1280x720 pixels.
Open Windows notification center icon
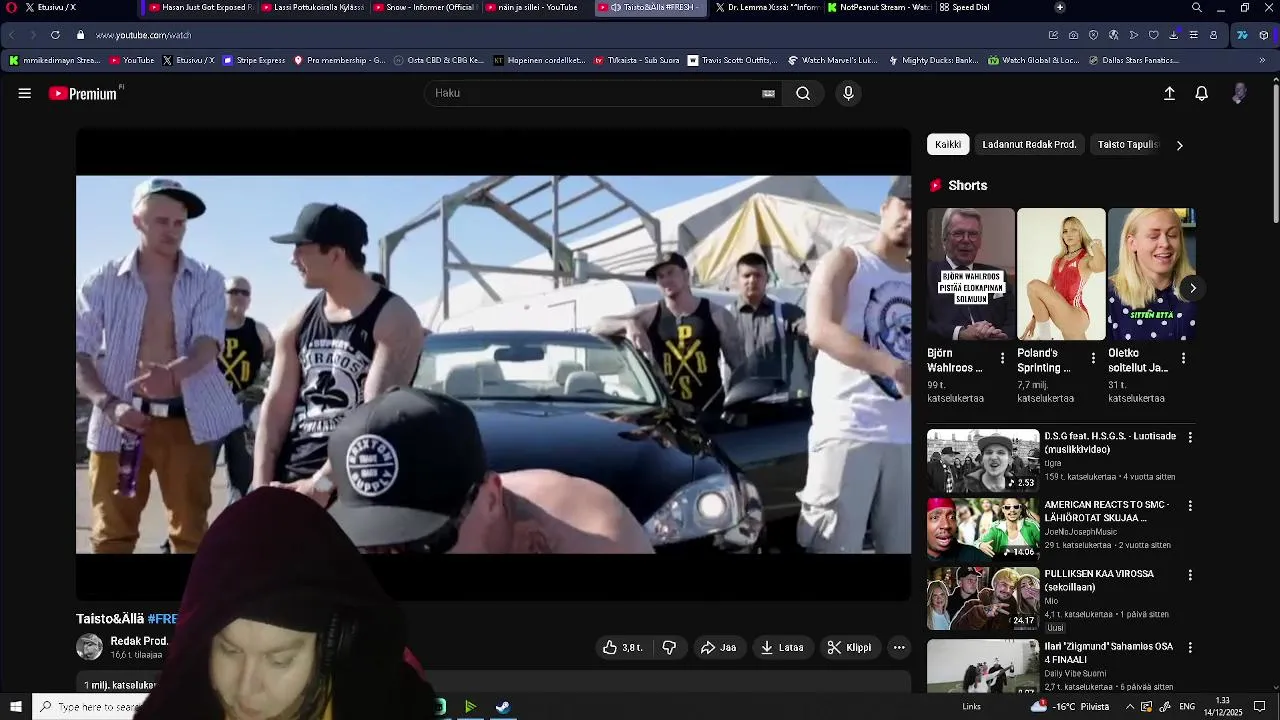[1260, 707]
